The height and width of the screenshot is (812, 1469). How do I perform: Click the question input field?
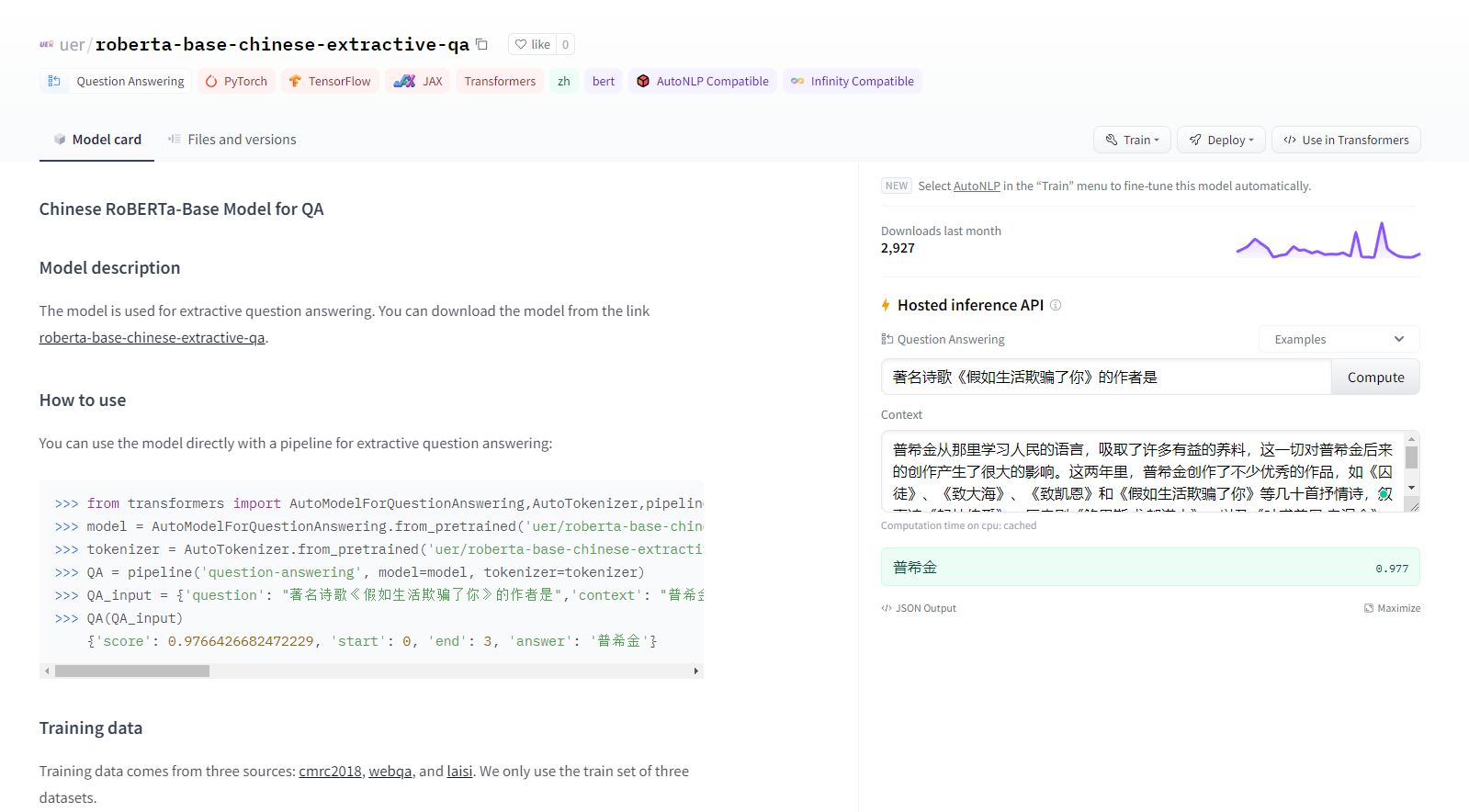pyautogui.click(x=1106, y=377)
